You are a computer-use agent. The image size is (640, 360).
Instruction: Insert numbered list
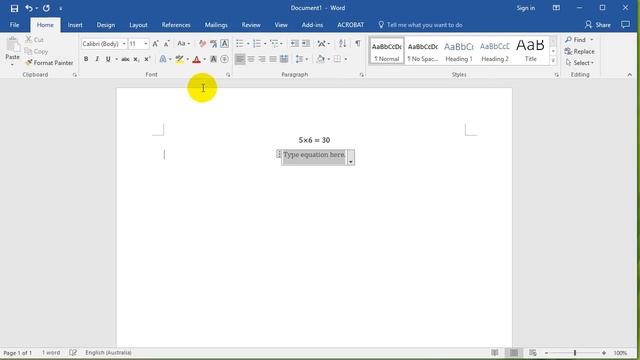257,44
